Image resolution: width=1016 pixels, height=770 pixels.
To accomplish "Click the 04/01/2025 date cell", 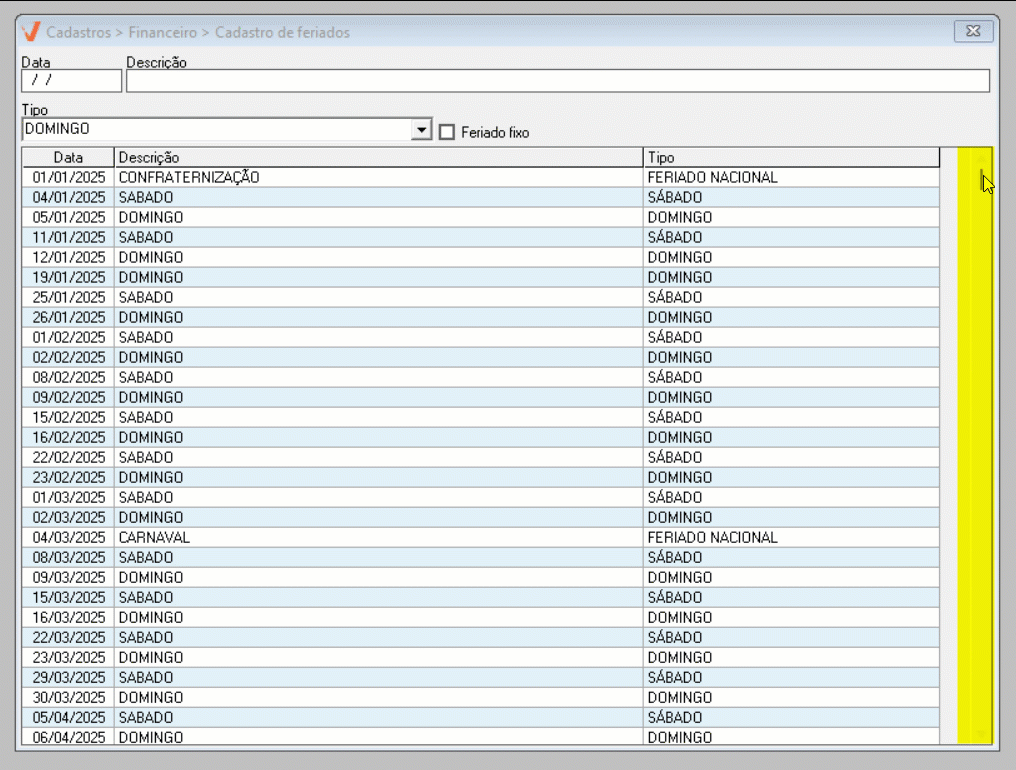I will tap(68, 197).
